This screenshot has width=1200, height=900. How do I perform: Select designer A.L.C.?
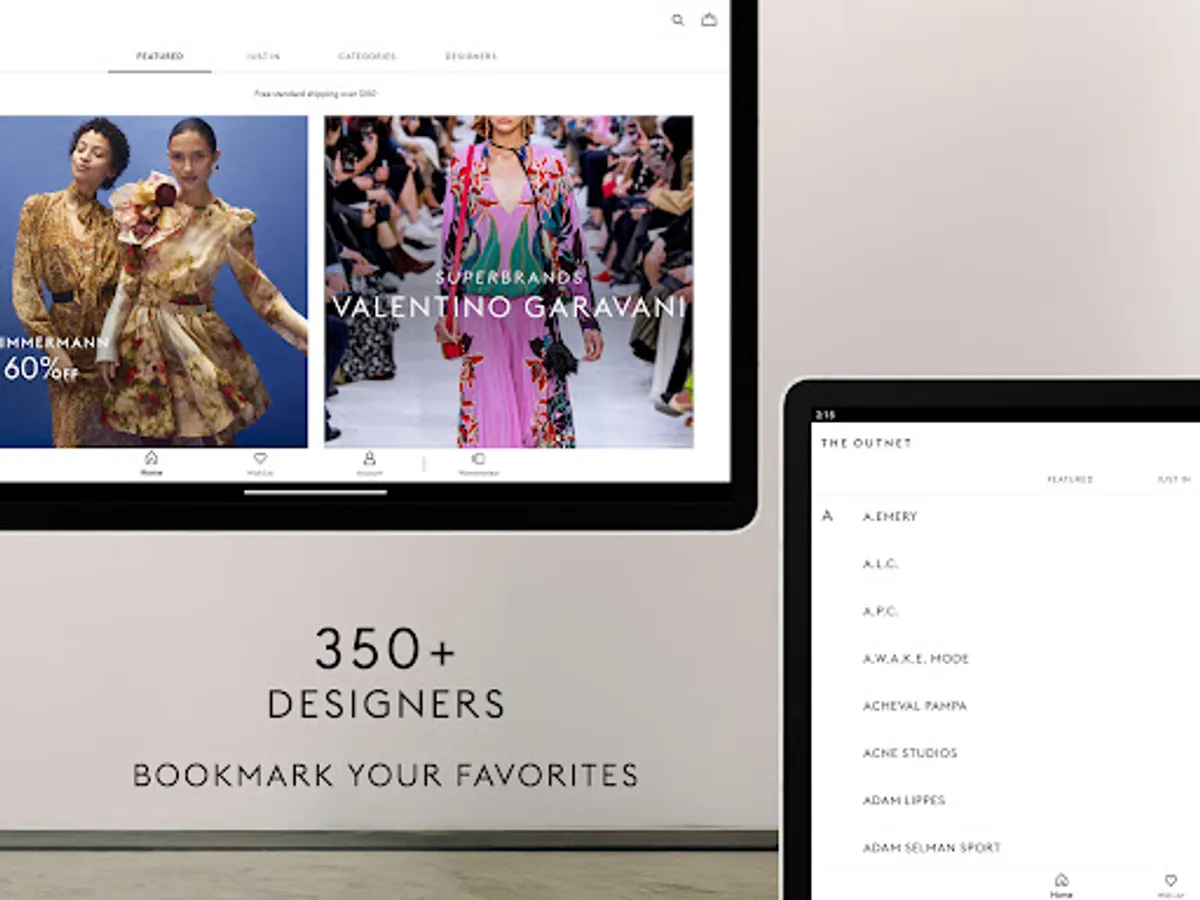(880, 564)
